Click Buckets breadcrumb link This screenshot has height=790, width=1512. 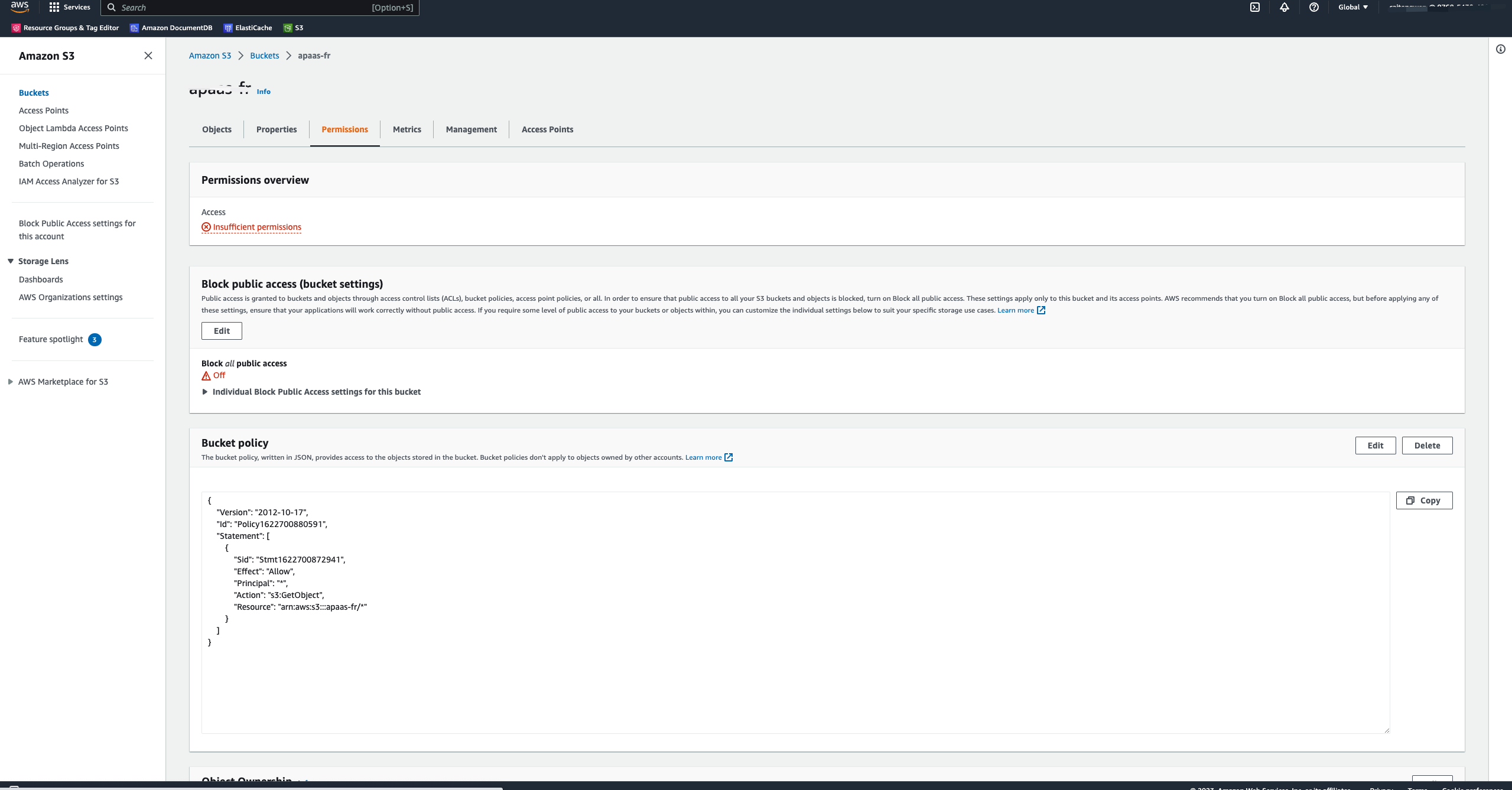pyautogui.click(x=265, y=56)
